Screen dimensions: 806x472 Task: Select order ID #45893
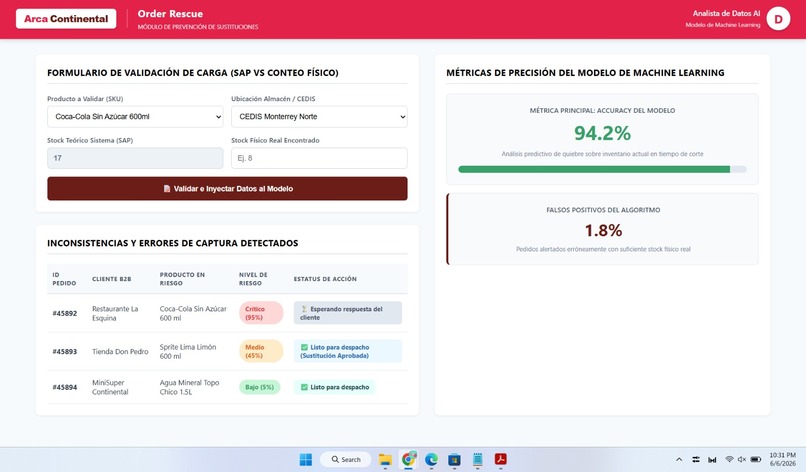click(x=65, y=352)
